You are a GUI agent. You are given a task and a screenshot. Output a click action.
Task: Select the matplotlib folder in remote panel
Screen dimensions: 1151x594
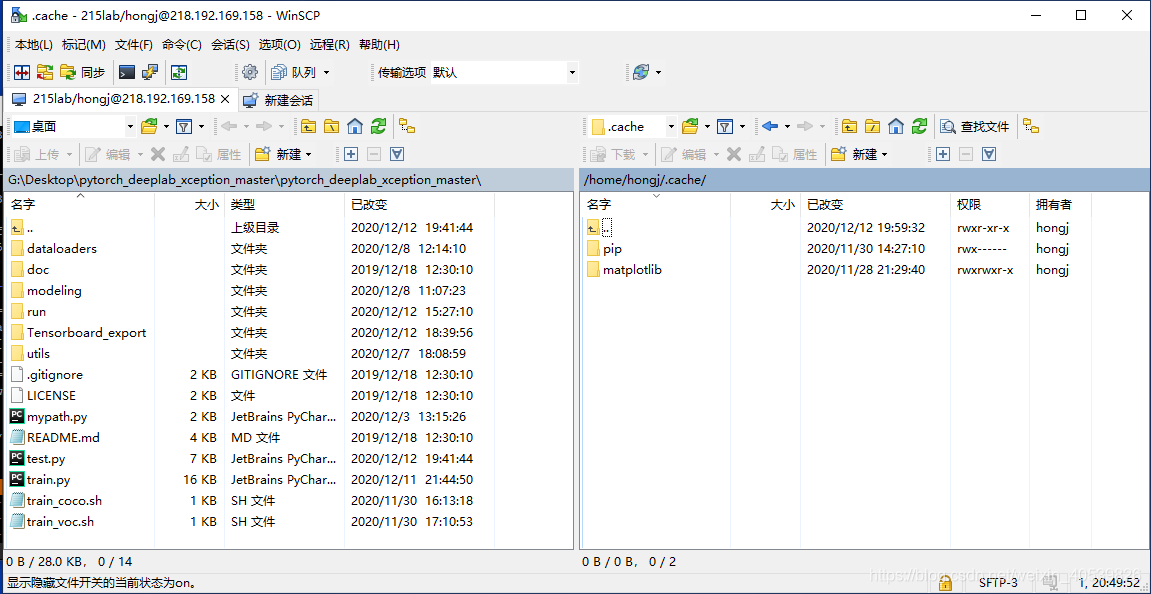point(632,269)
